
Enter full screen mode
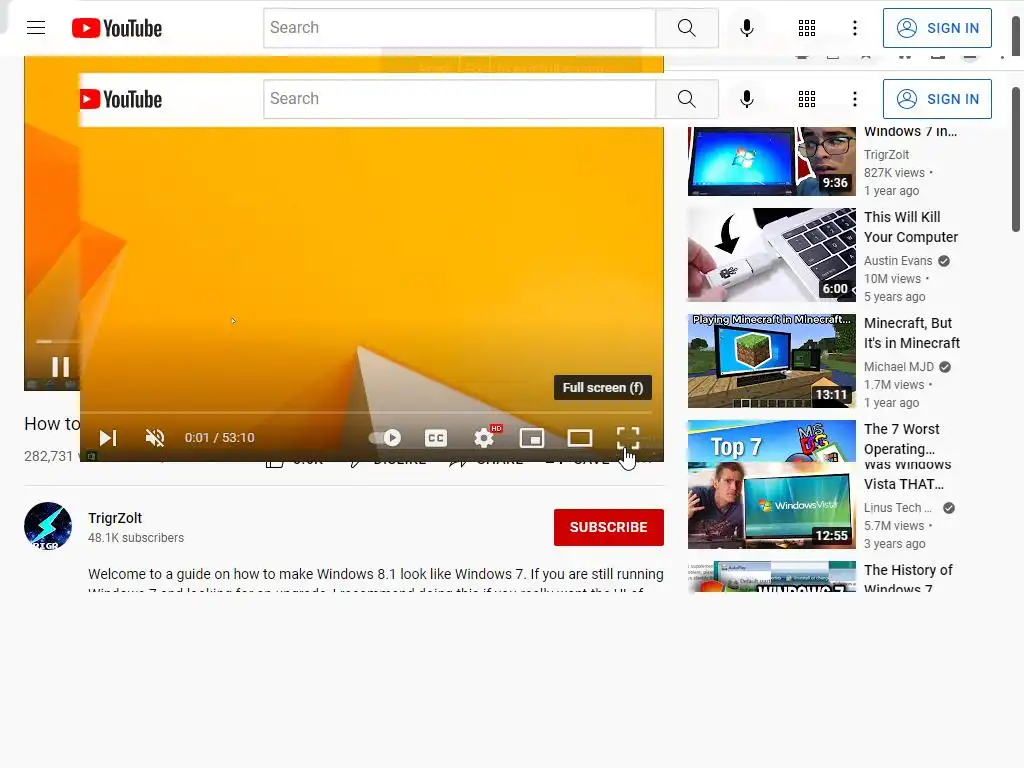point(628,438)
